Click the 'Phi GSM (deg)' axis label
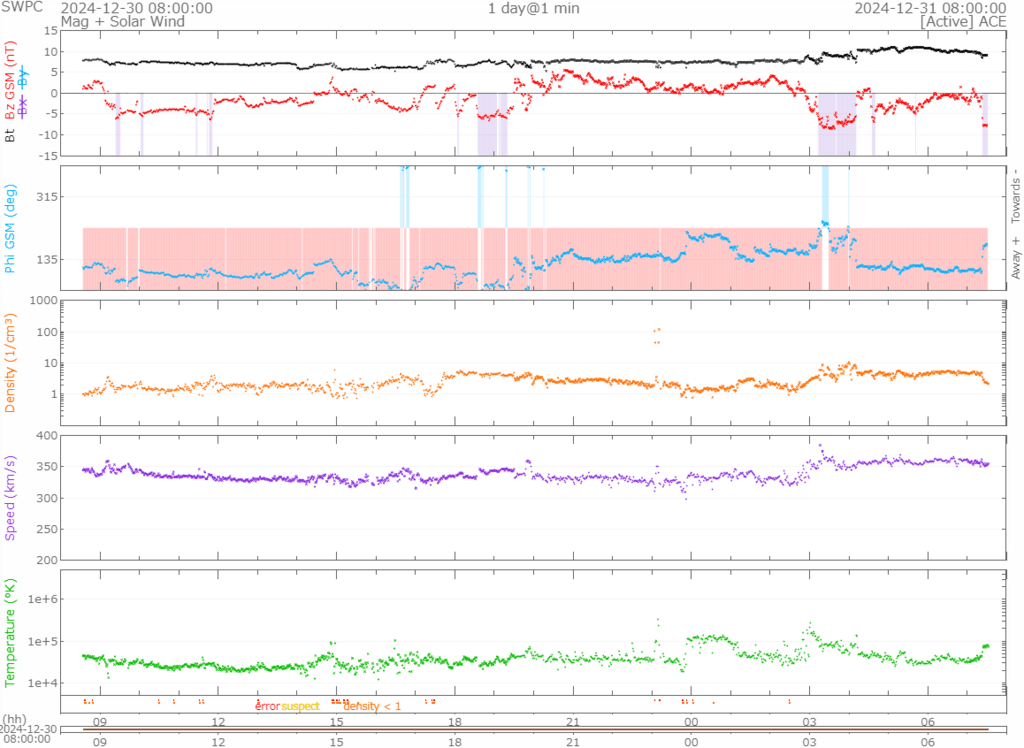This screenshot has height=748, width=1024. point(10,228)
